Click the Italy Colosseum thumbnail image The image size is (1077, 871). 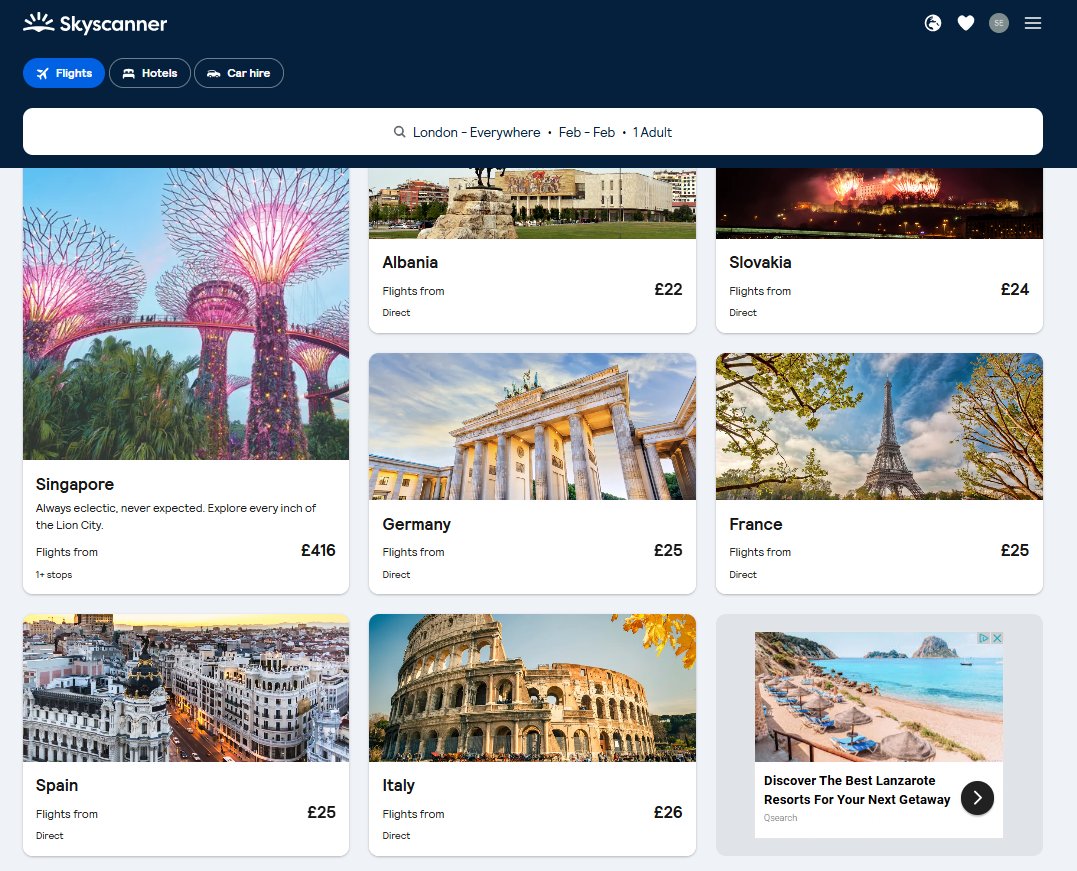pos(532,688)
